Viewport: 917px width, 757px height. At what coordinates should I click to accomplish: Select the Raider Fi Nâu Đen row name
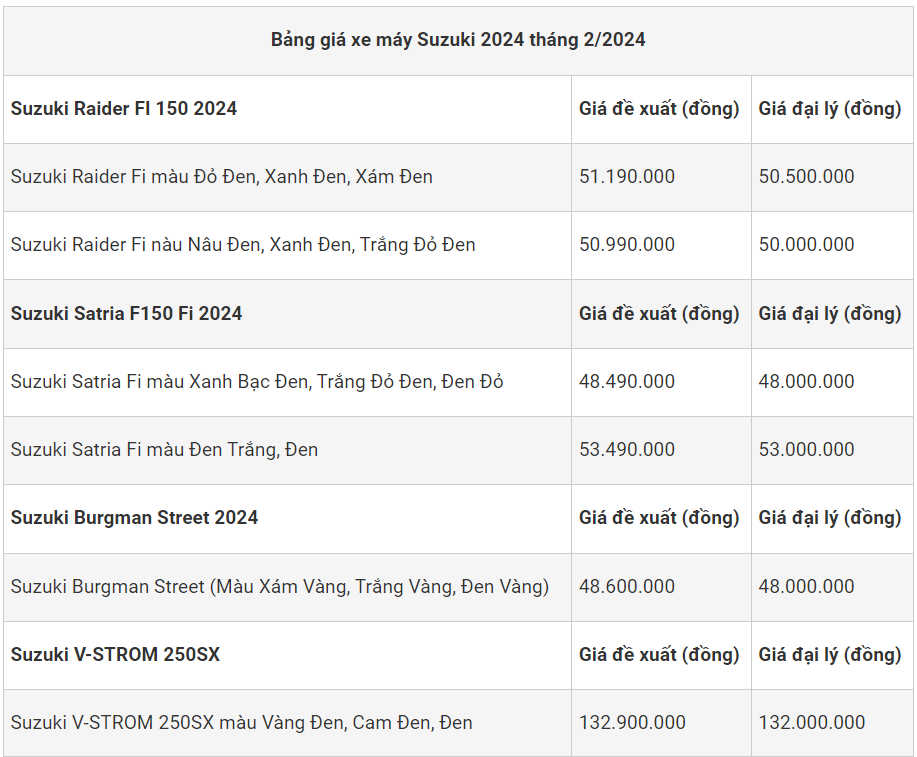pyautogui.click(x=243, y=245)
